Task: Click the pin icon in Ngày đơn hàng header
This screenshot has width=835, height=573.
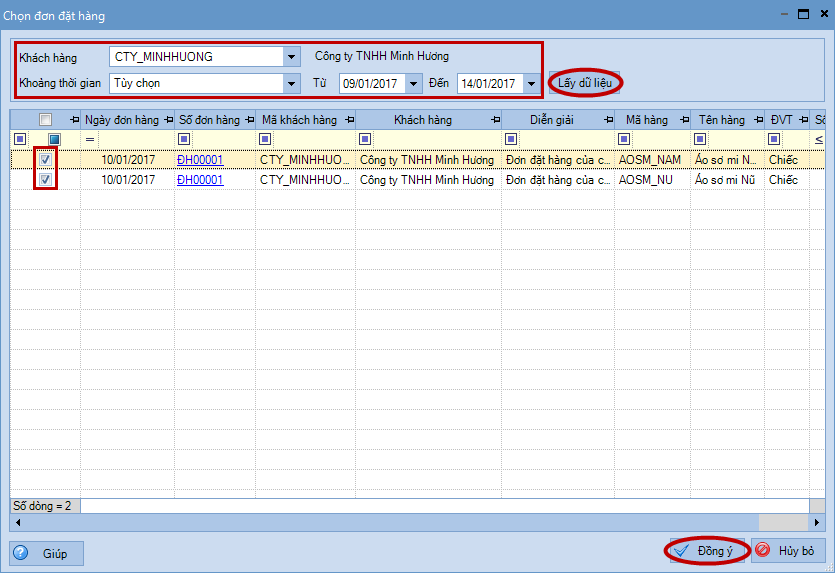Action: coord(168,120)
